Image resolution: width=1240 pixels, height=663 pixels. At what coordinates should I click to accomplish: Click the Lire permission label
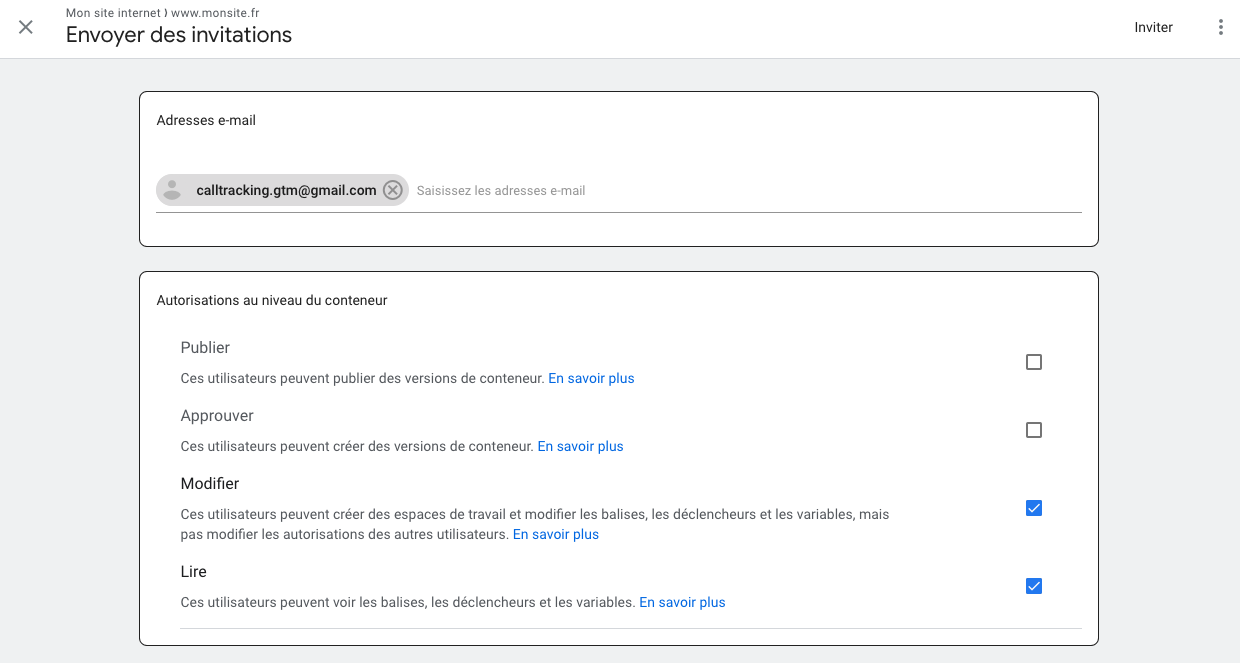click(x=194, y=572)
